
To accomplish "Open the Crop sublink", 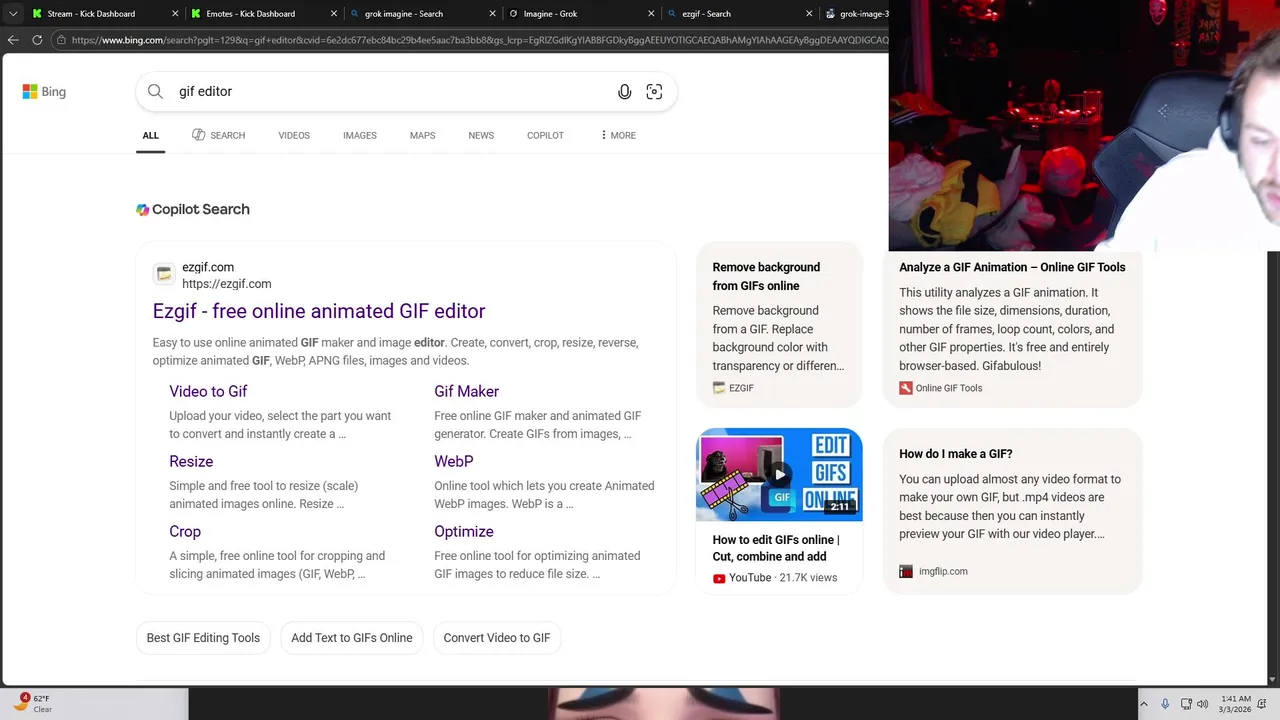I will [x=185, y=531].
